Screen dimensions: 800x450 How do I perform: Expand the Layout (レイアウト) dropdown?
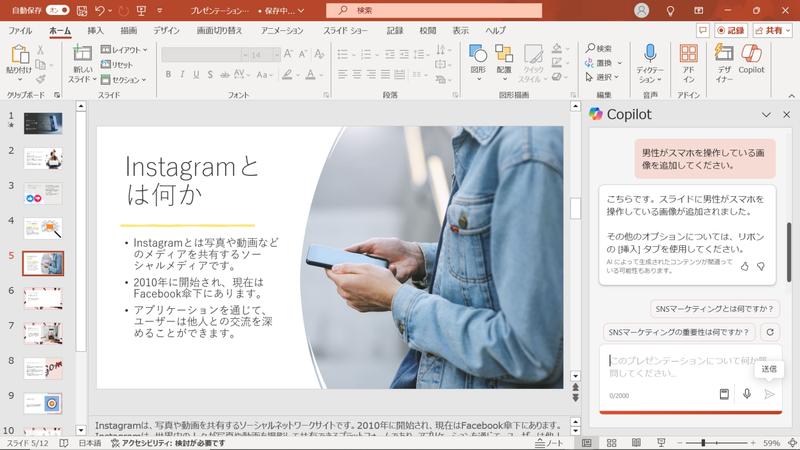tap(124, 49)
